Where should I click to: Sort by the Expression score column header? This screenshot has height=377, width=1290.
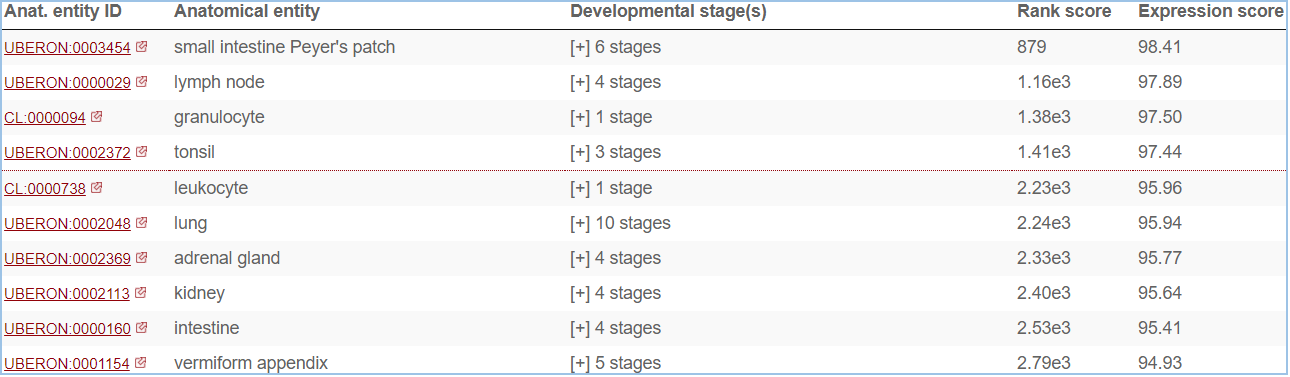point(1210,12)
